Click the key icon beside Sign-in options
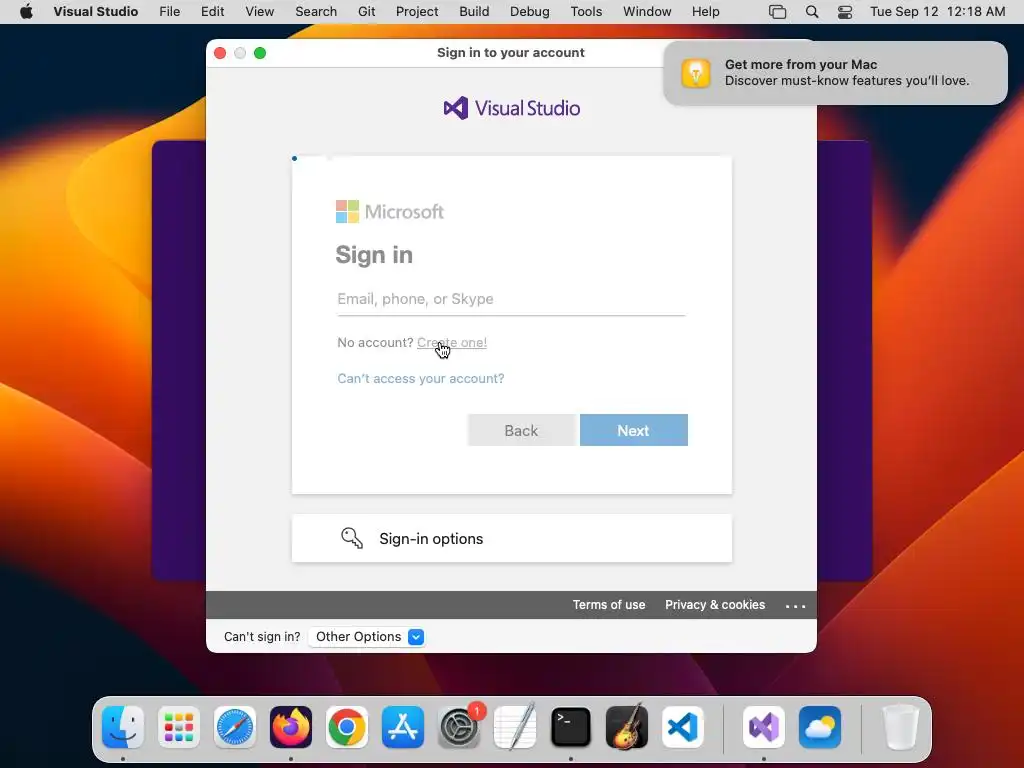Viewport: 1024px width, 768px height. pyautogui.click(x=352, y=538)
